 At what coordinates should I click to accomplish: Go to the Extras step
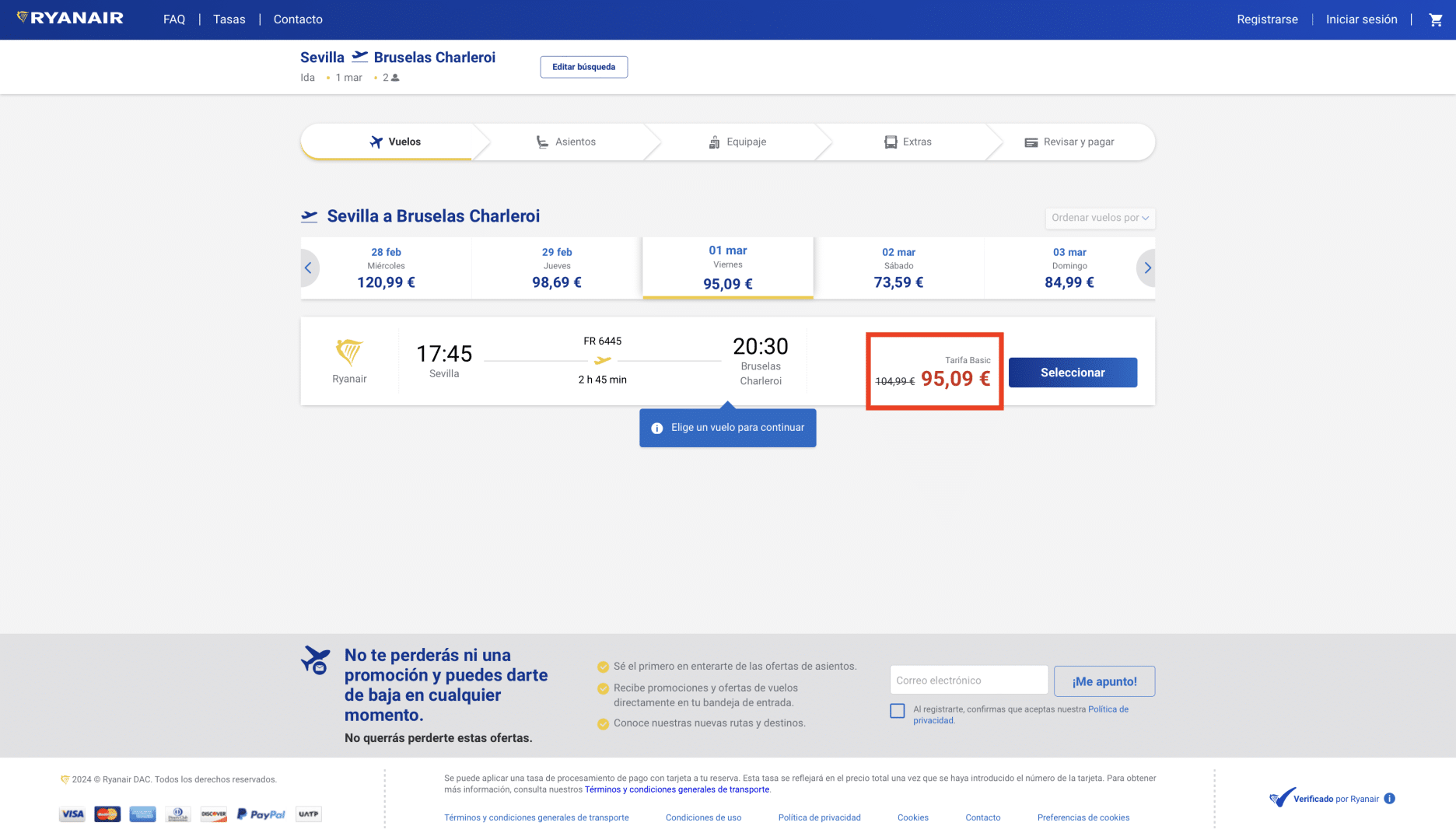[x=908, y=142]
